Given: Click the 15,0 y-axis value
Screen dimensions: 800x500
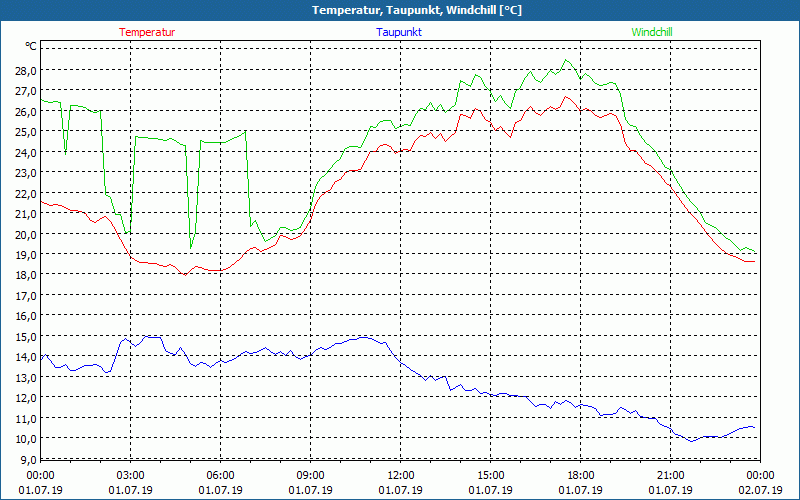Looking at the screenshot, I should (26, 337).
